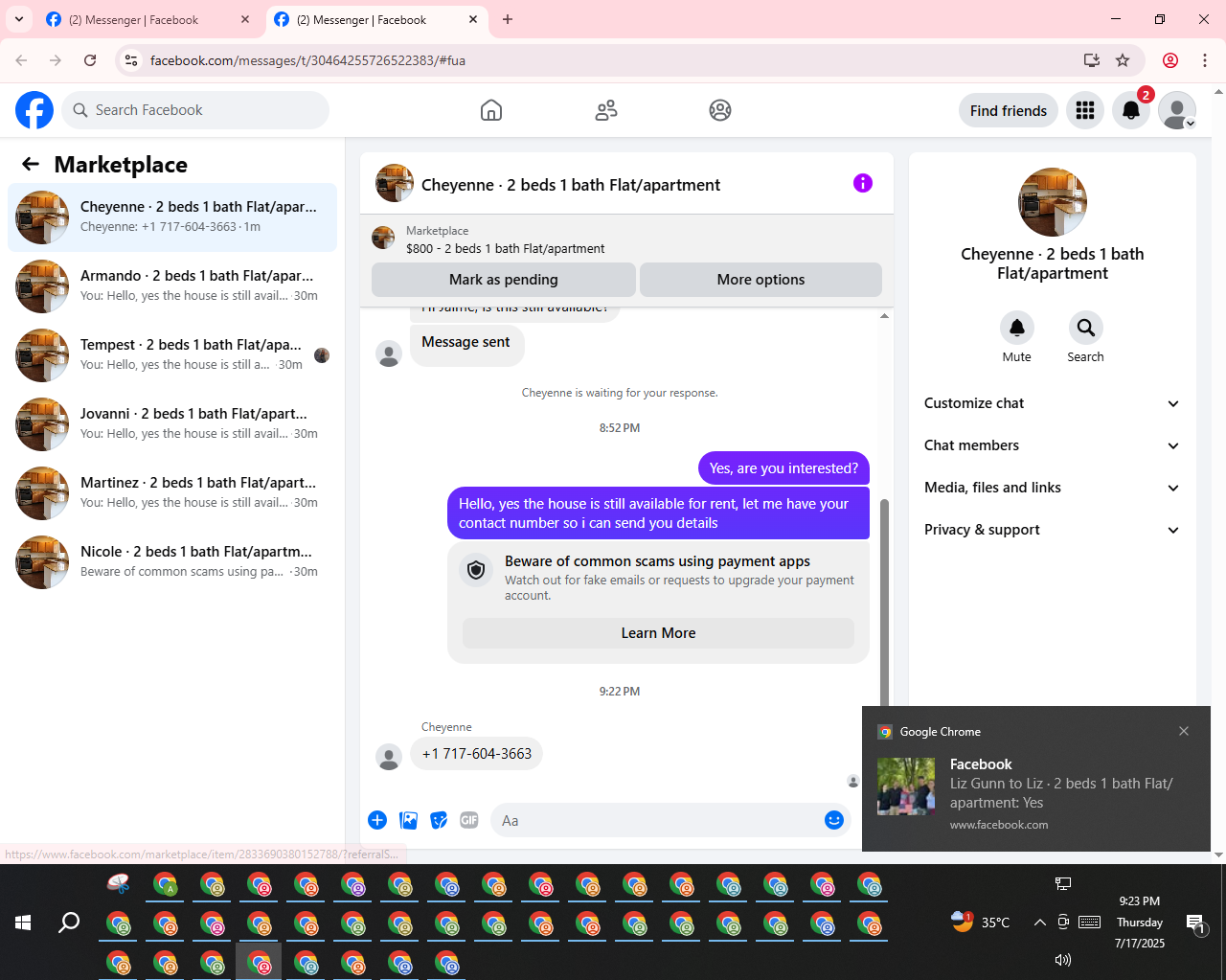Open Chrome three-dot menu
This screenshot has width=1226, height=980.
click(x=1205, y=60)
